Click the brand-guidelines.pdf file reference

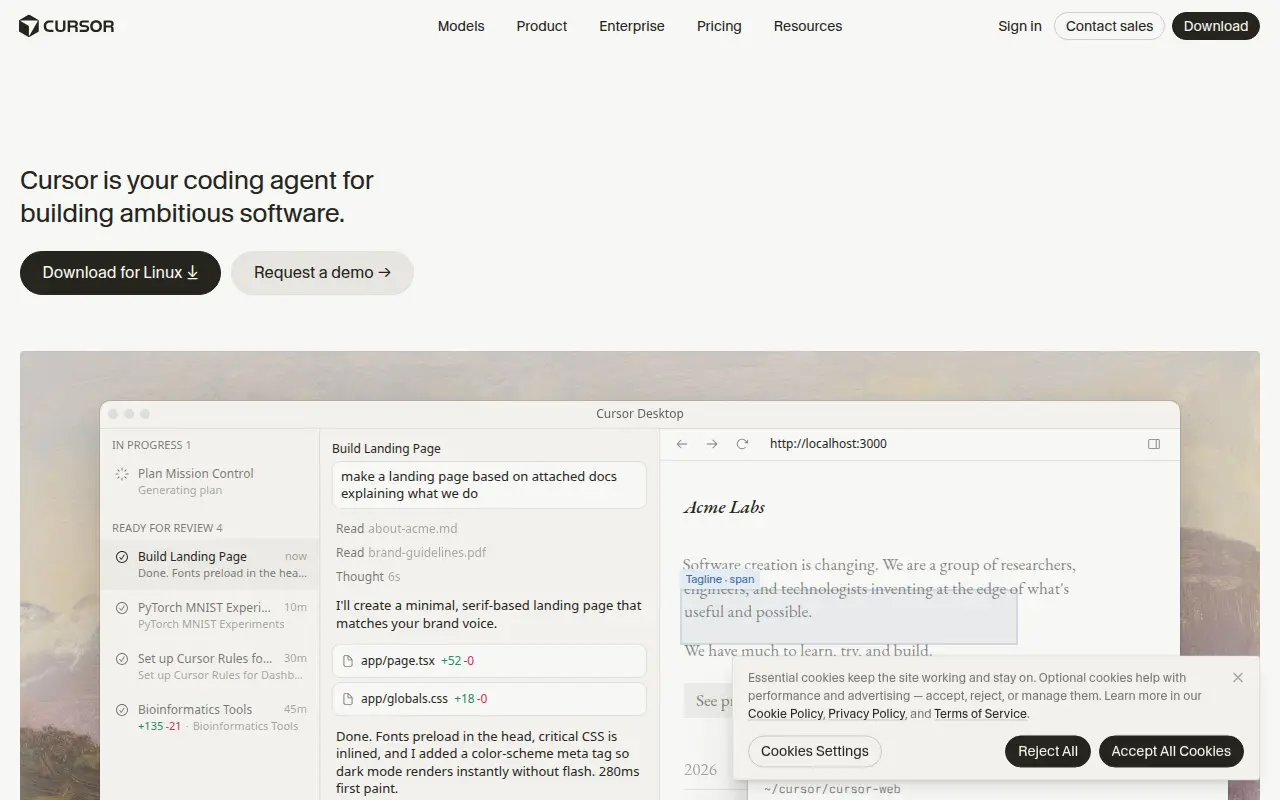427,553
